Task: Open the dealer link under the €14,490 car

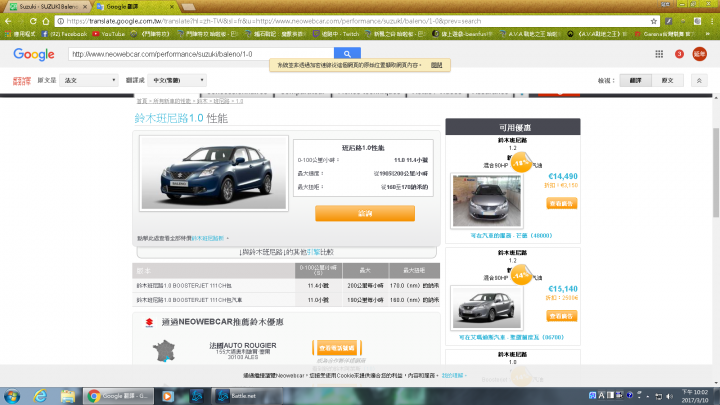Action: tap(511, 236)
